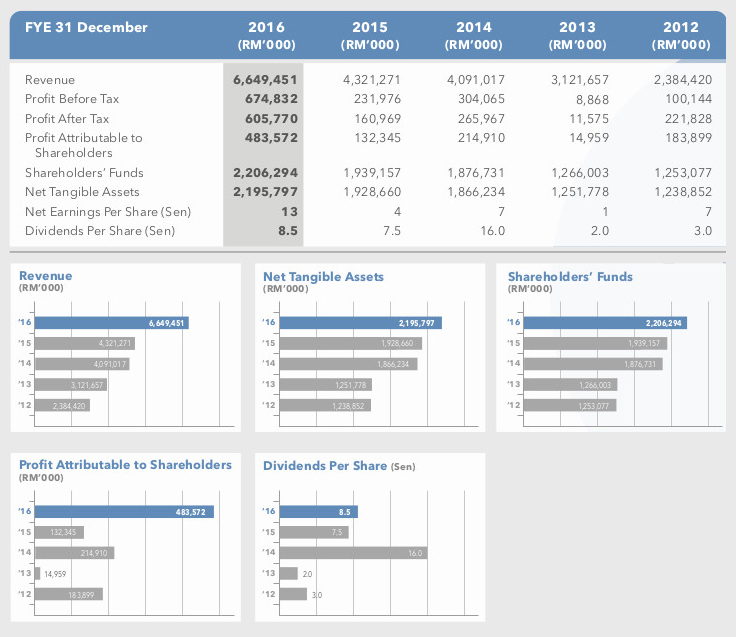Select the '12 bar in Revenue chart
736x637 pixels.
[x=62, y=406]
